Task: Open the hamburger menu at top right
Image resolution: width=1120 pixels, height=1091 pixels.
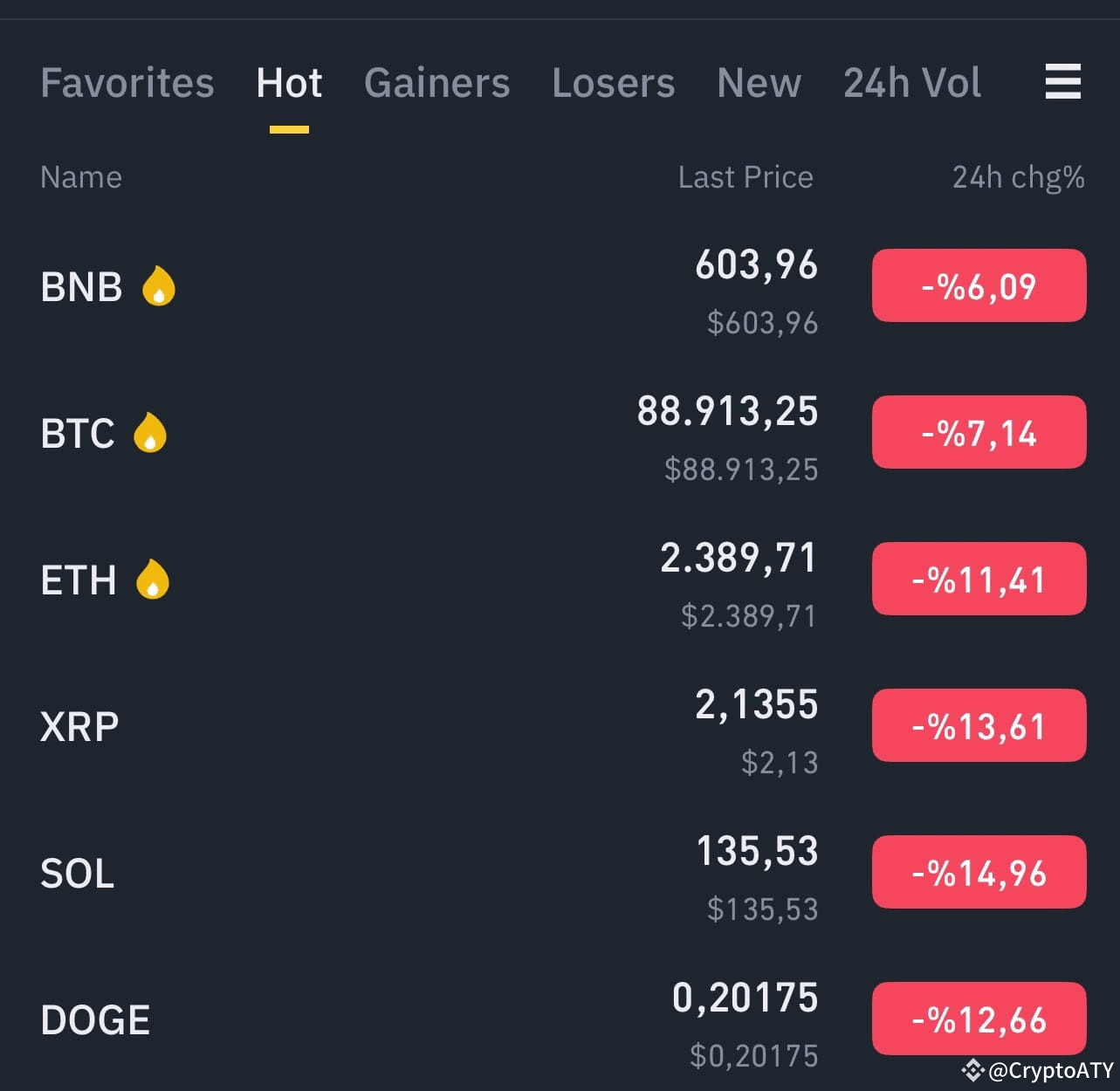Action: [x=1062, y=82]
